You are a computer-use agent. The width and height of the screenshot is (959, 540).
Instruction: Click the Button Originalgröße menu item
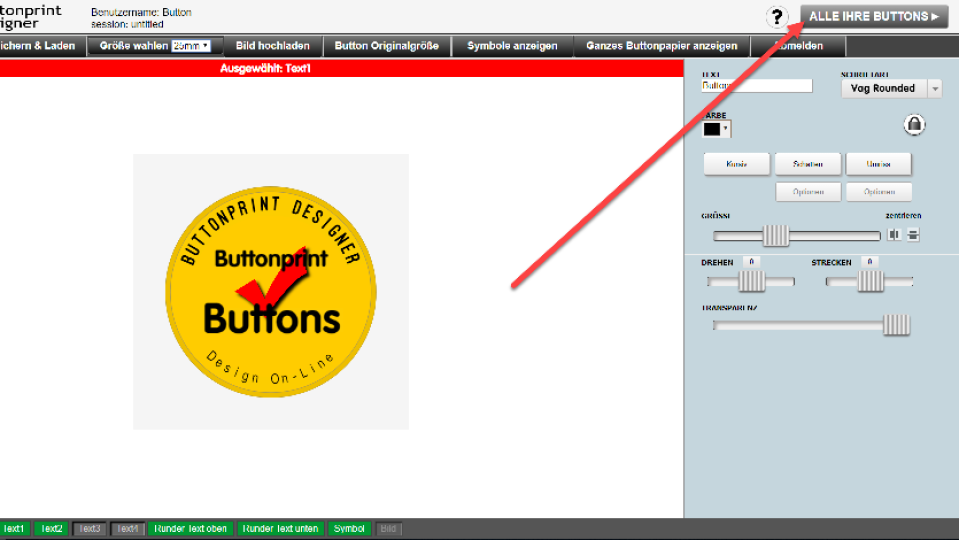click(386, 46)
